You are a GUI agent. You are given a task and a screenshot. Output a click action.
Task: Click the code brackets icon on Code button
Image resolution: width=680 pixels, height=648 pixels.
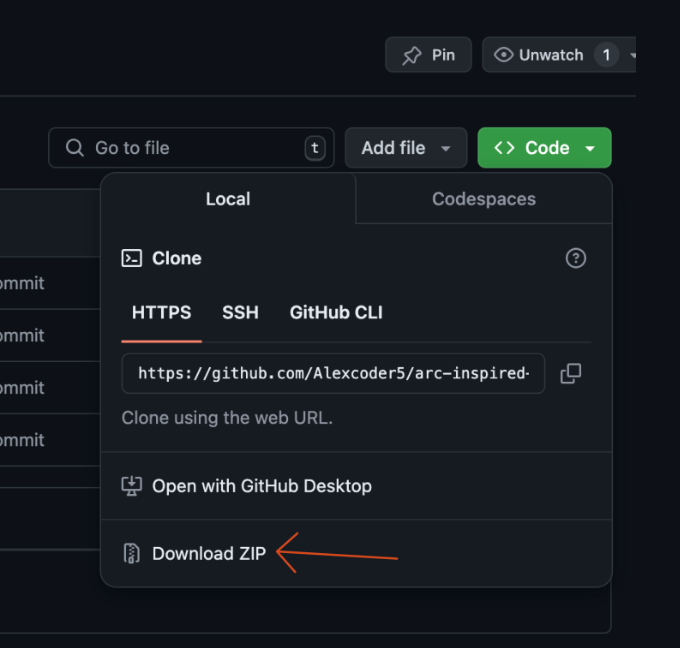[504, 147]
